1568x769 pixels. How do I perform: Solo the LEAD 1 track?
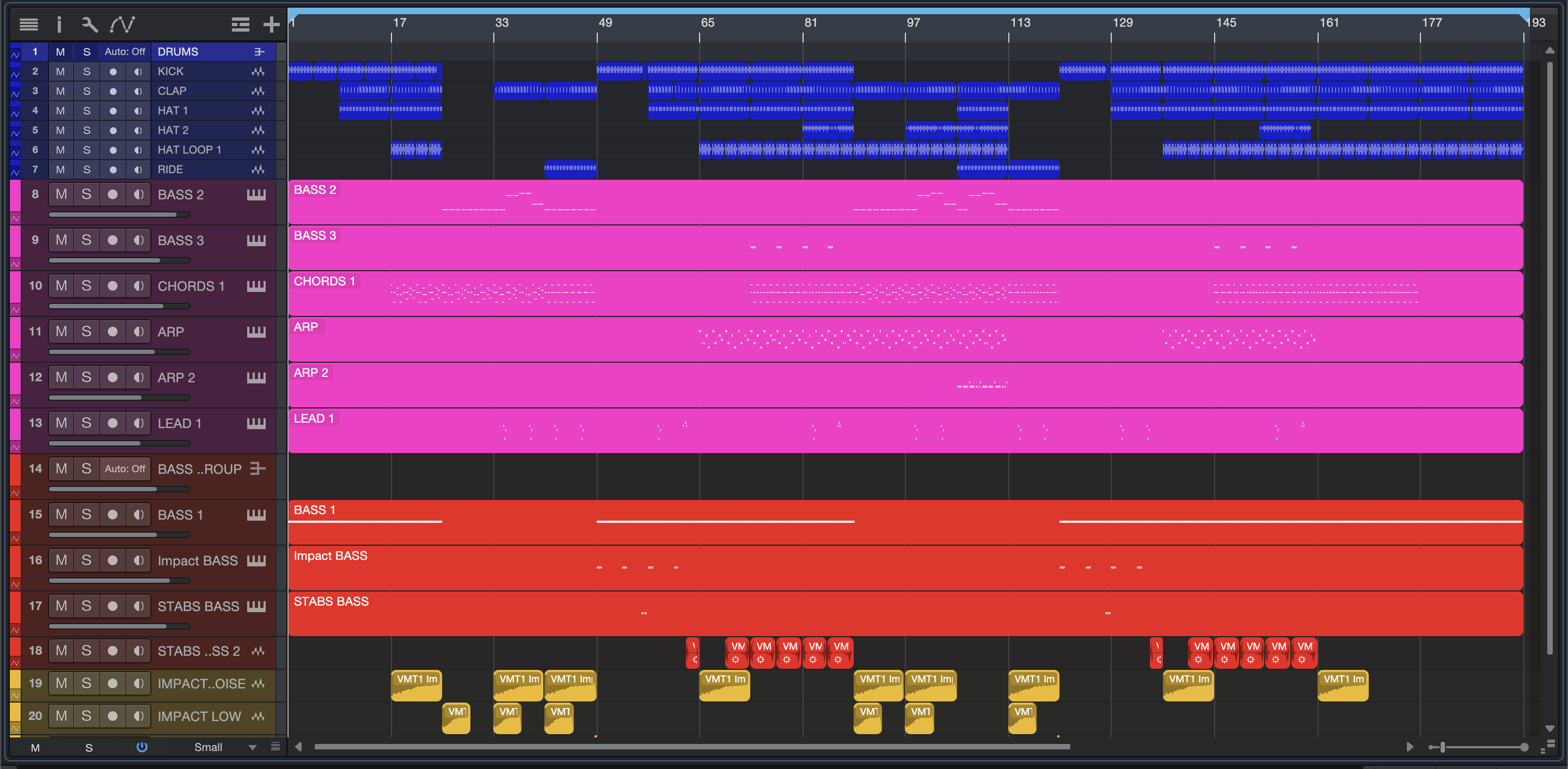(x=87, y=423)
